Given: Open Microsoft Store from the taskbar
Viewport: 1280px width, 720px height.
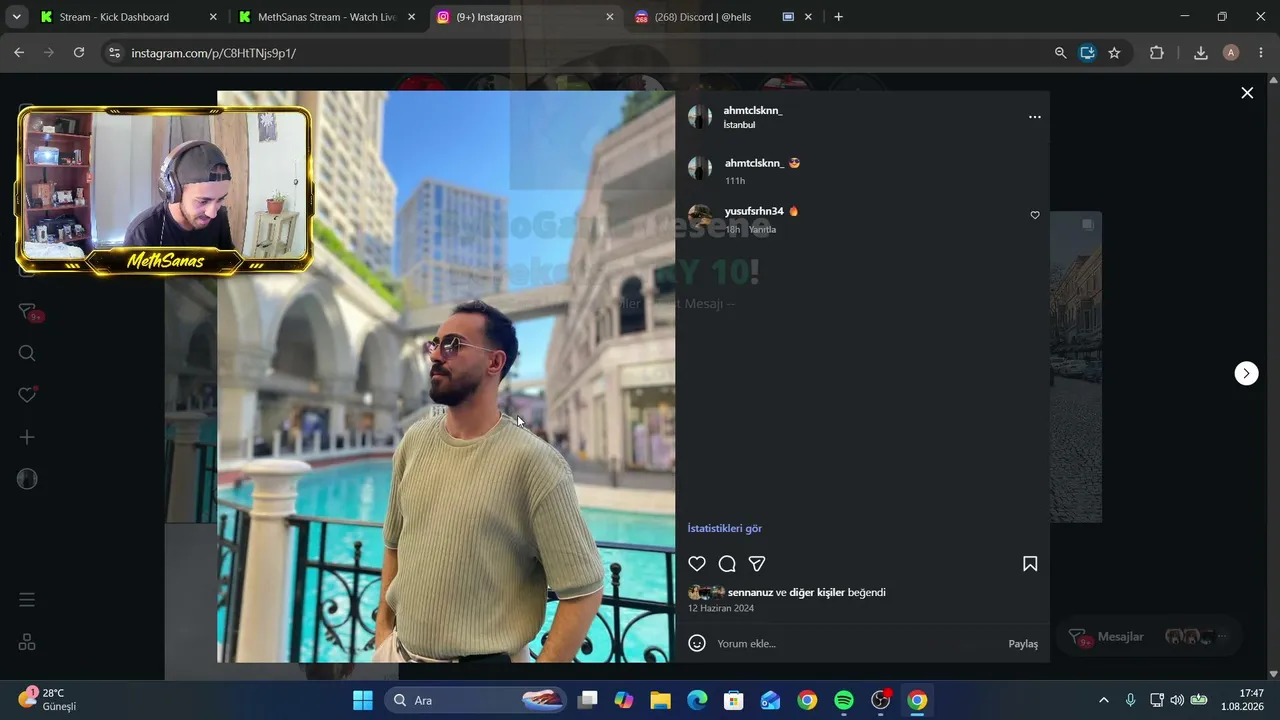Looking at the screenshot, I should click(x=734, y=700).
